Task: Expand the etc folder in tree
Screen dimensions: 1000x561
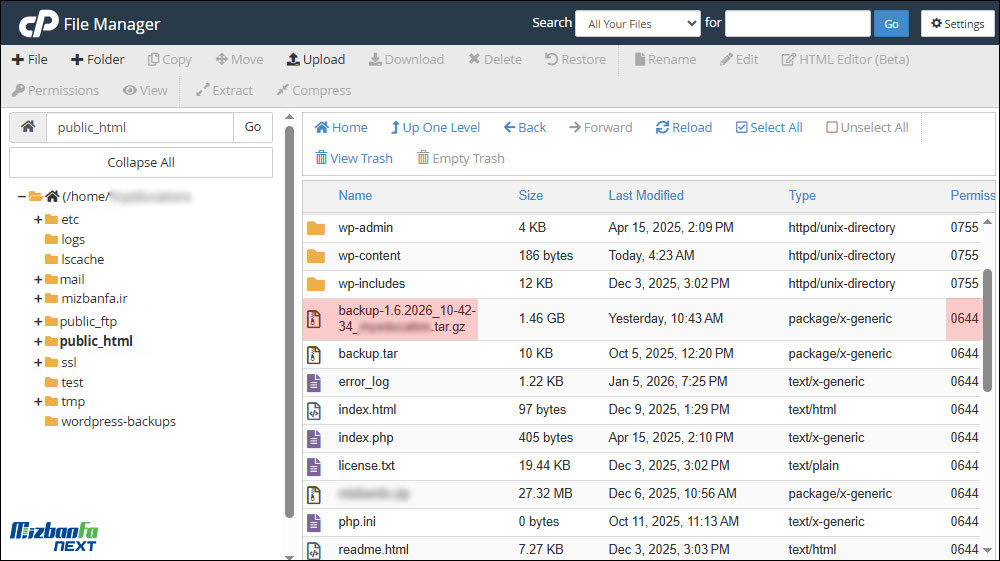Action: click(38, 220)
